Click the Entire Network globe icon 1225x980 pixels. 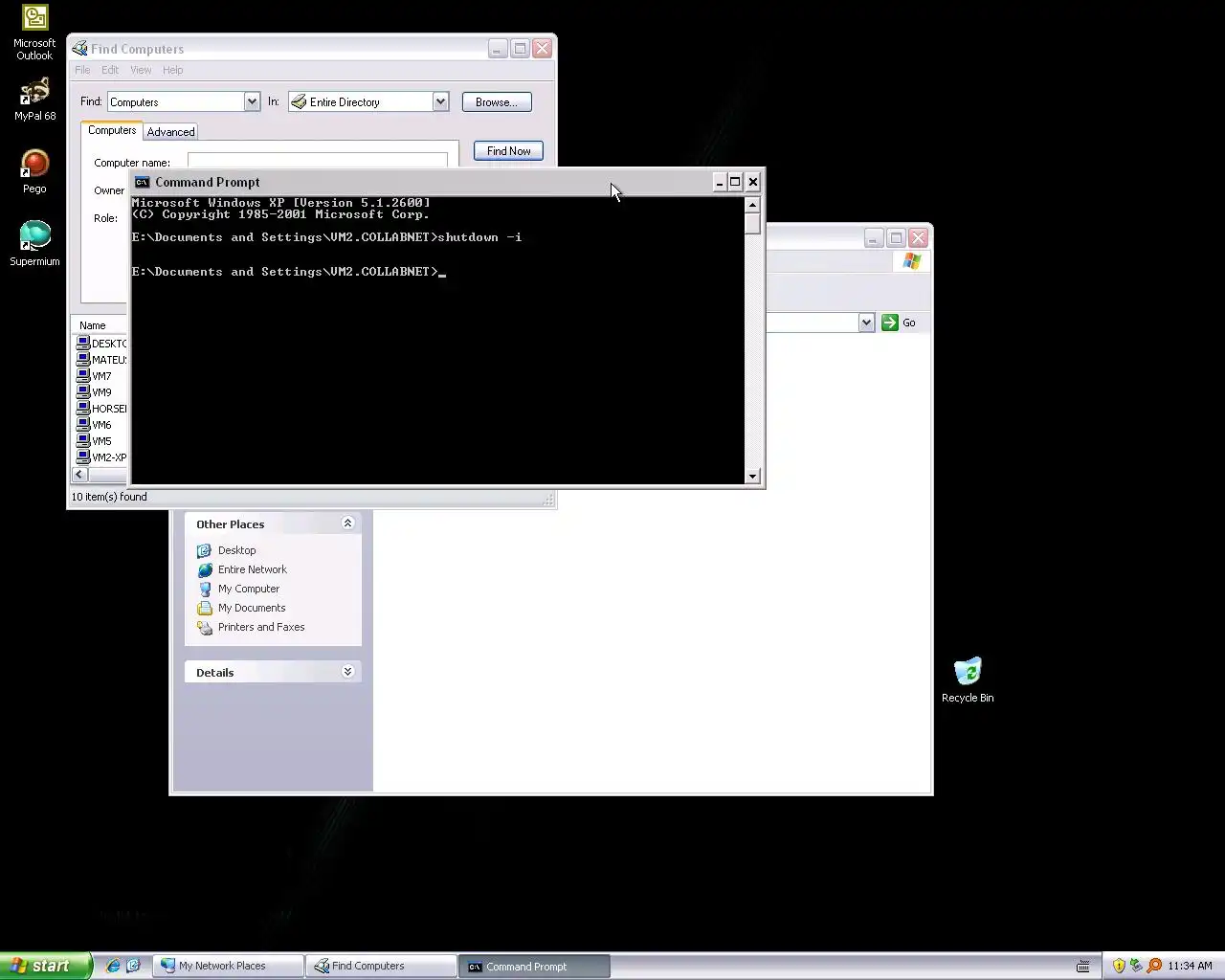[x=204, y=569]
